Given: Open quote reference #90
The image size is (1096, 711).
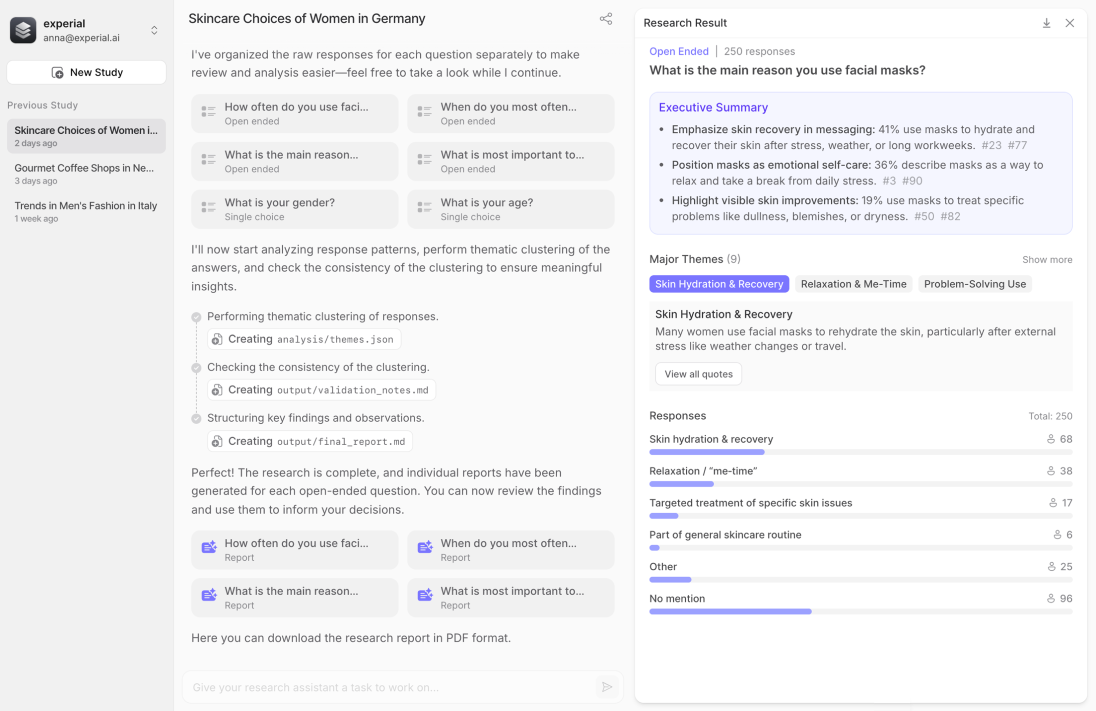Looking at the screenshot, I should pyautogui.click(x=912, y=181).
